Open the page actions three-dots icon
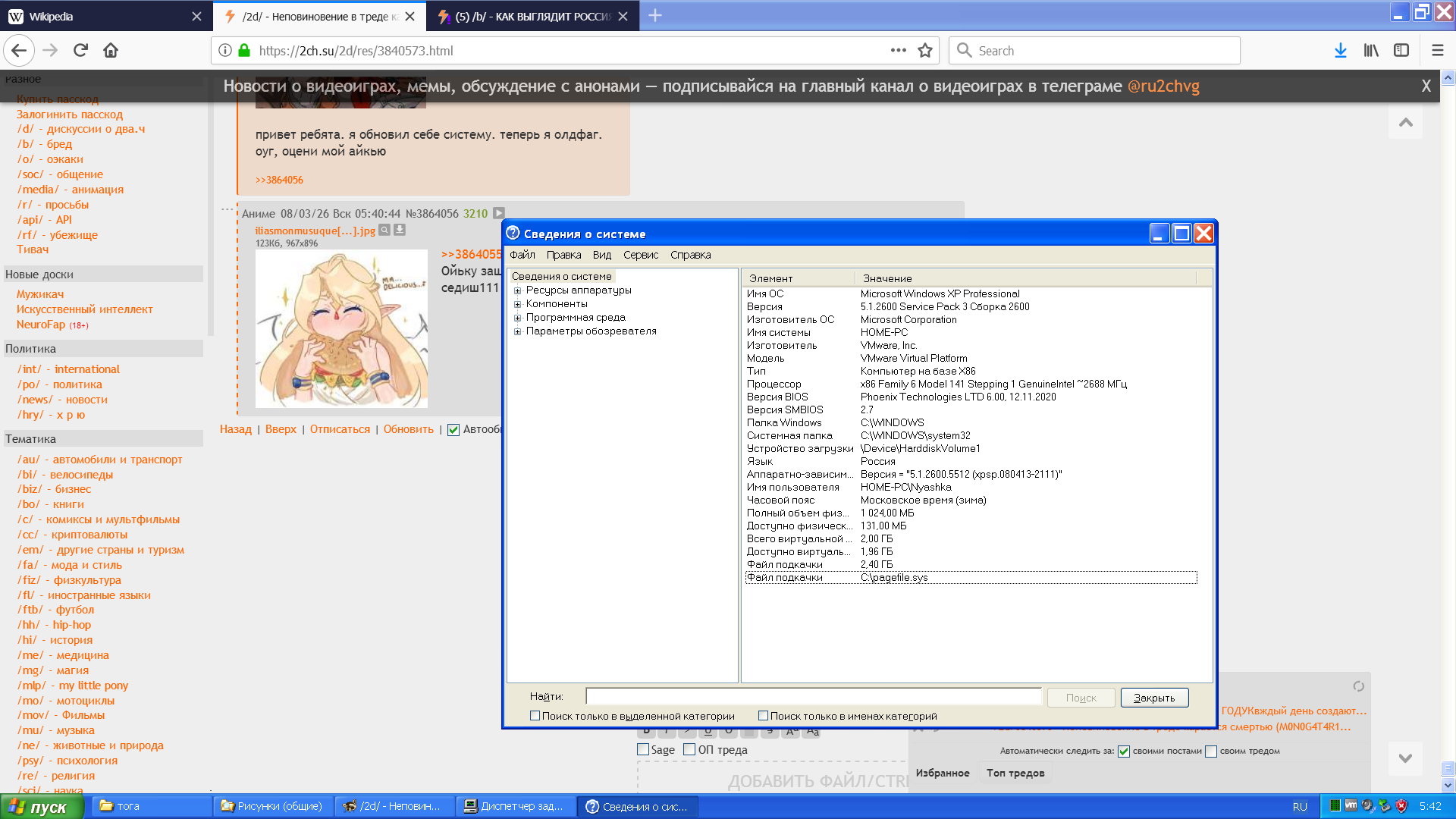The height and width of the screenshot is (819, 1456). 899,51
